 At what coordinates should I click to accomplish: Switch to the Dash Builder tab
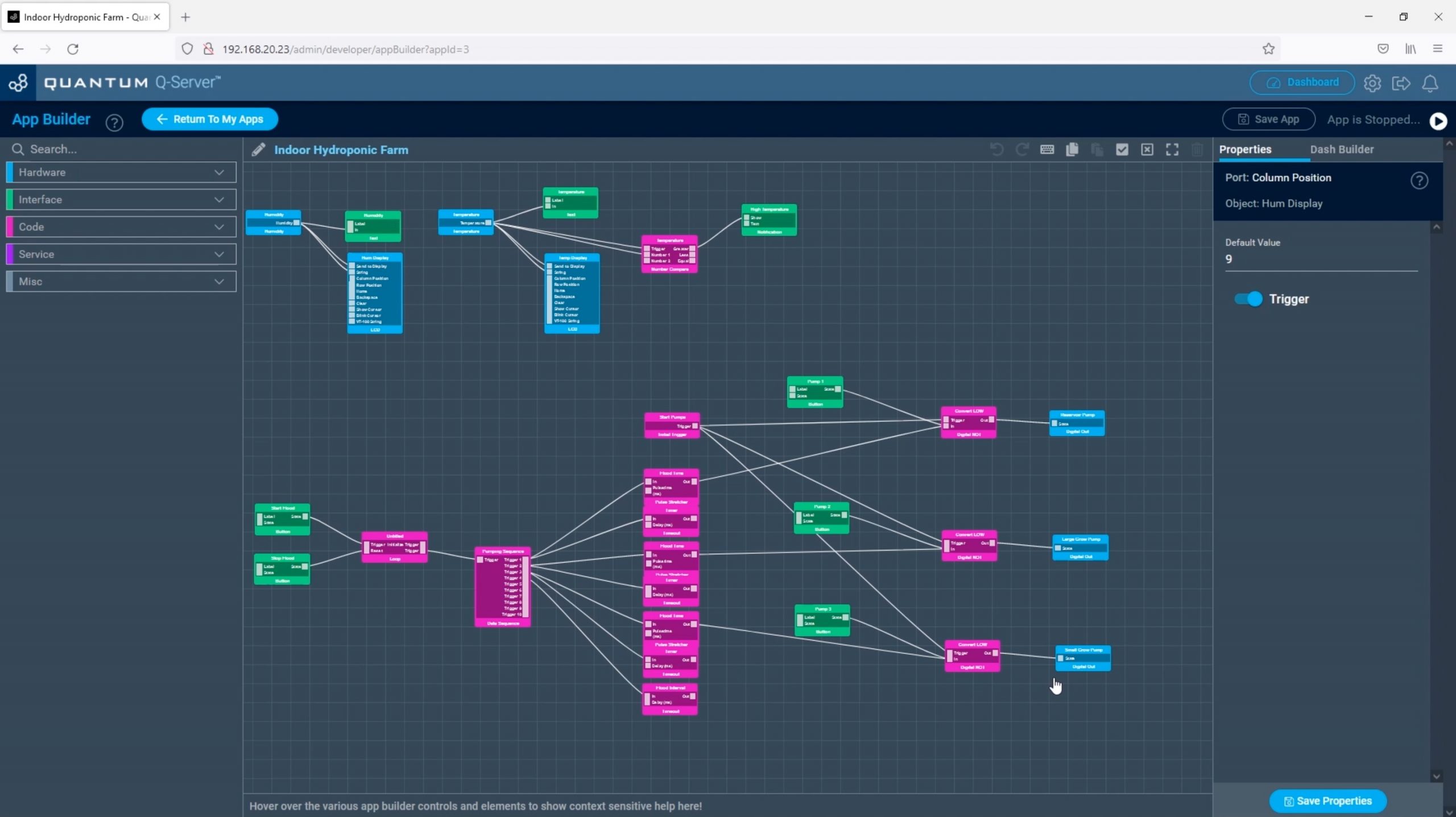pyautogui.click(x=1341, y=150)
